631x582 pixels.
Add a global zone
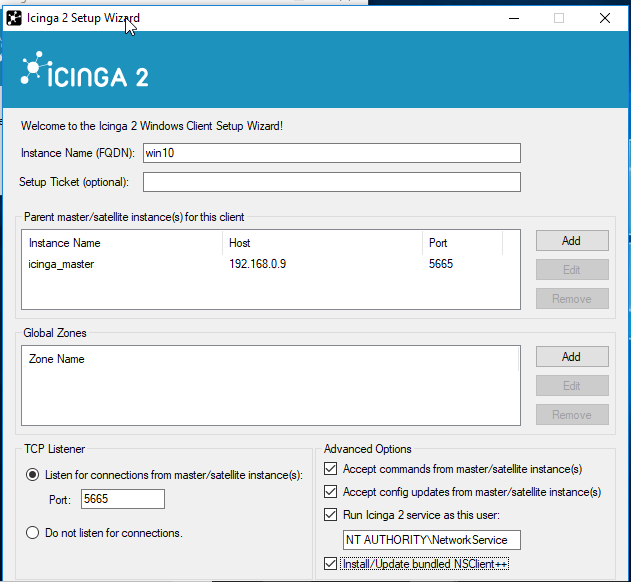(572, 357)
